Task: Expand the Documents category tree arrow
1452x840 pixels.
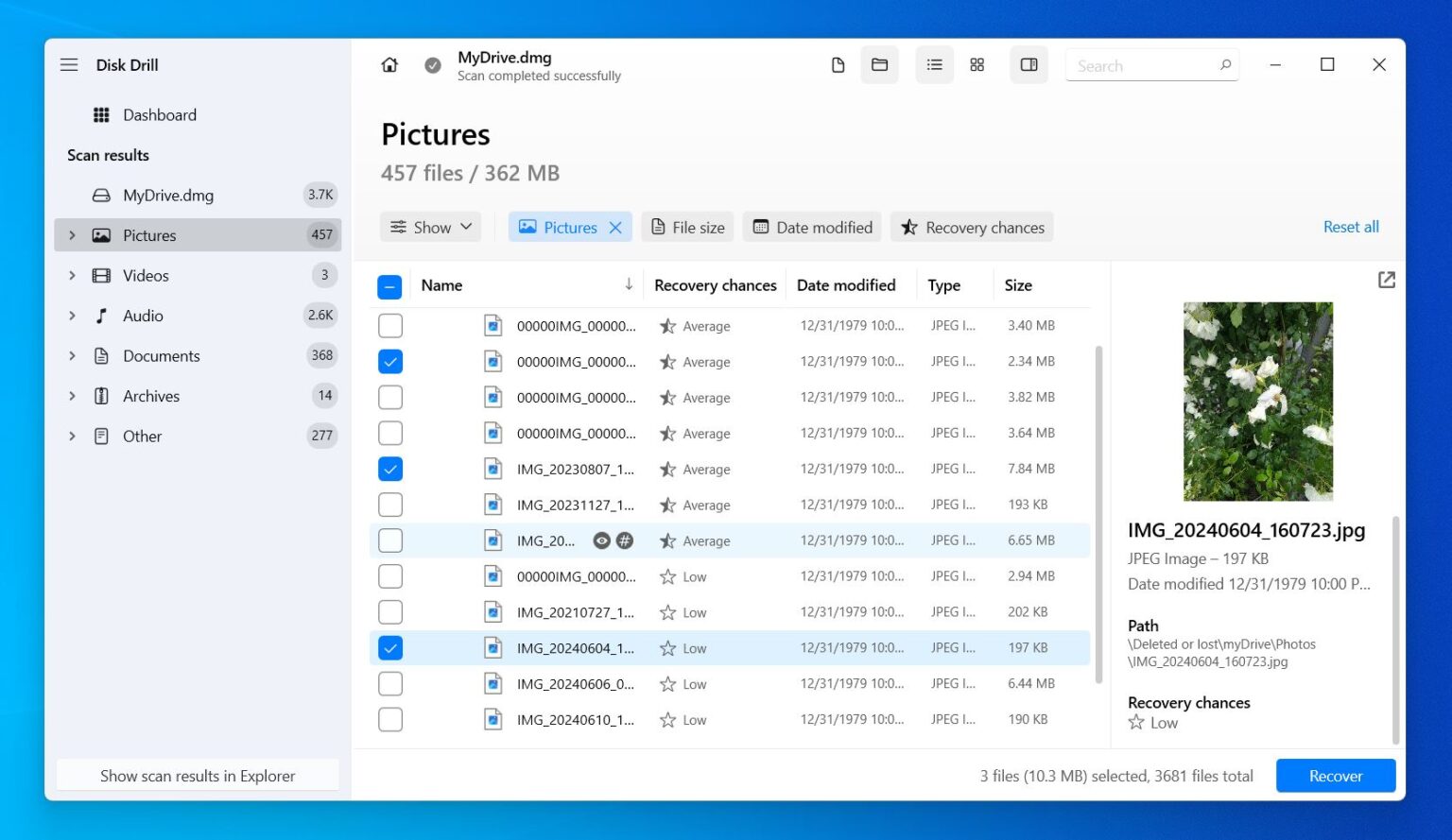Action: (72, 356)
